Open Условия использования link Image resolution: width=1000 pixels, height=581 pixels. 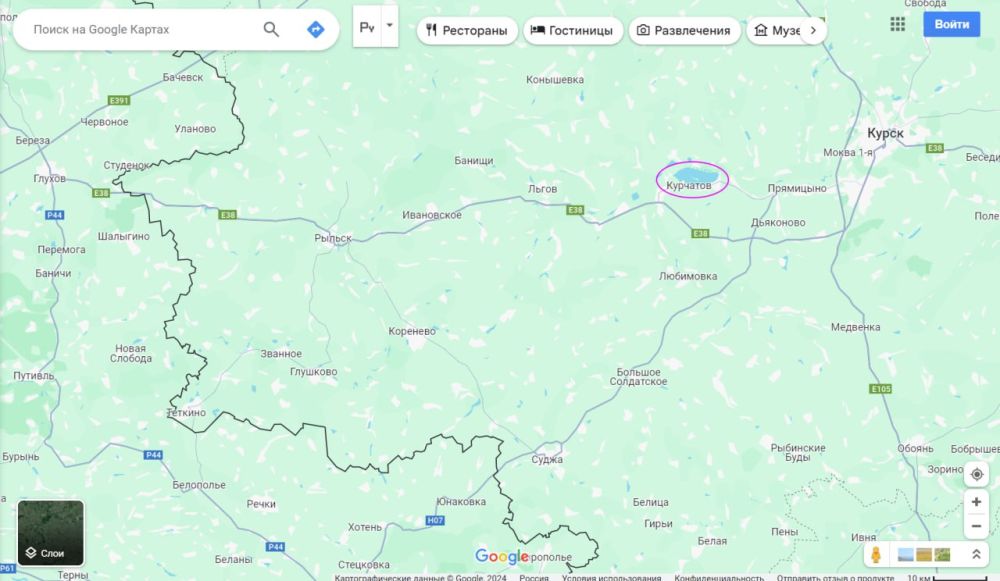[x=611, y=577]
